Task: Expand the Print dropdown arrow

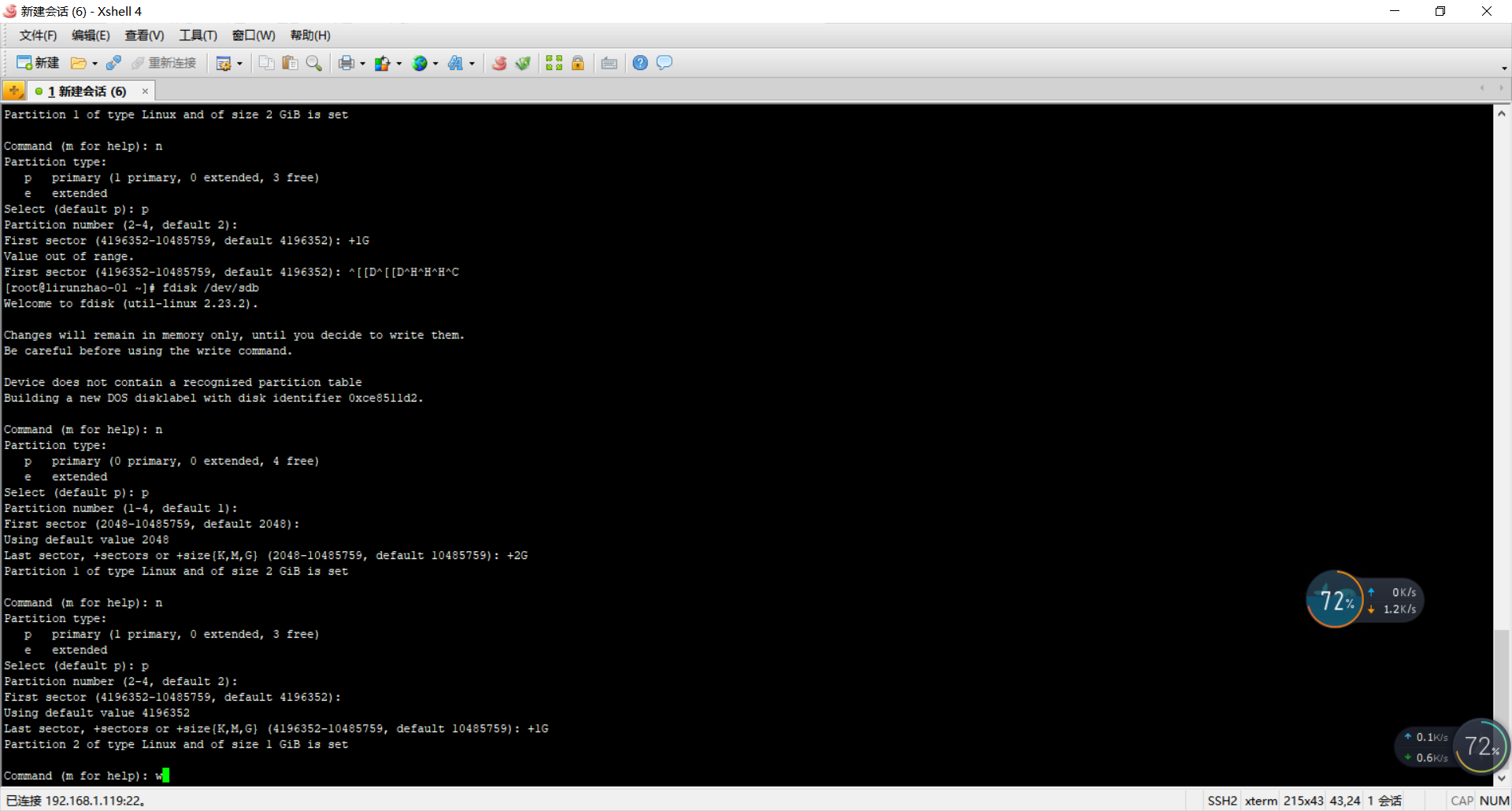Action: [362, 64]
